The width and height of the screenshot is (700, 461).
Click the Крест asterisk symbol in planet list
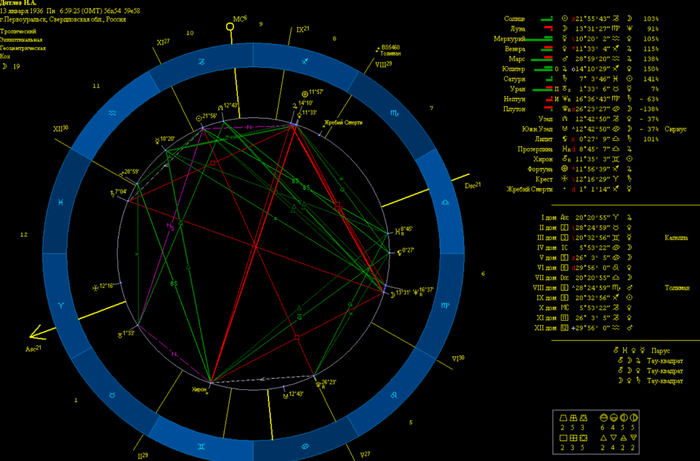pyautogui.click(x=562, y=179)
